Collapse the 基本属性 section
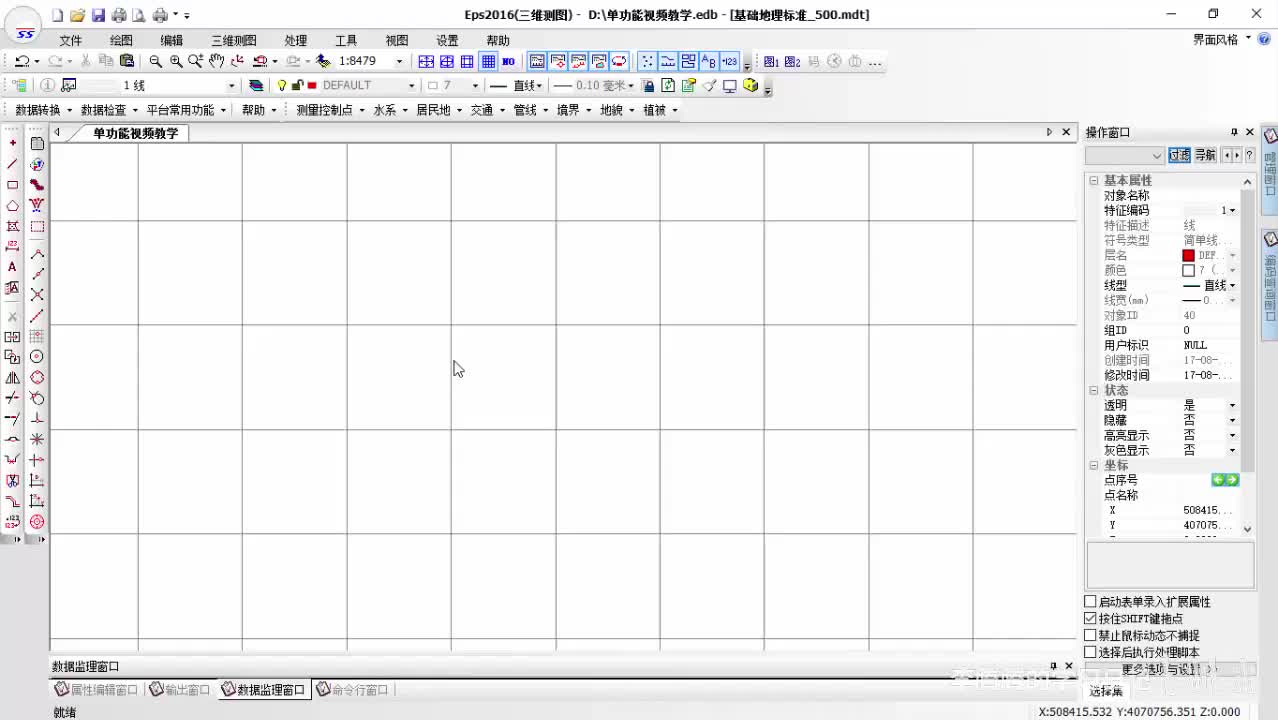 pyautogui.click(x=1094, y=181)
